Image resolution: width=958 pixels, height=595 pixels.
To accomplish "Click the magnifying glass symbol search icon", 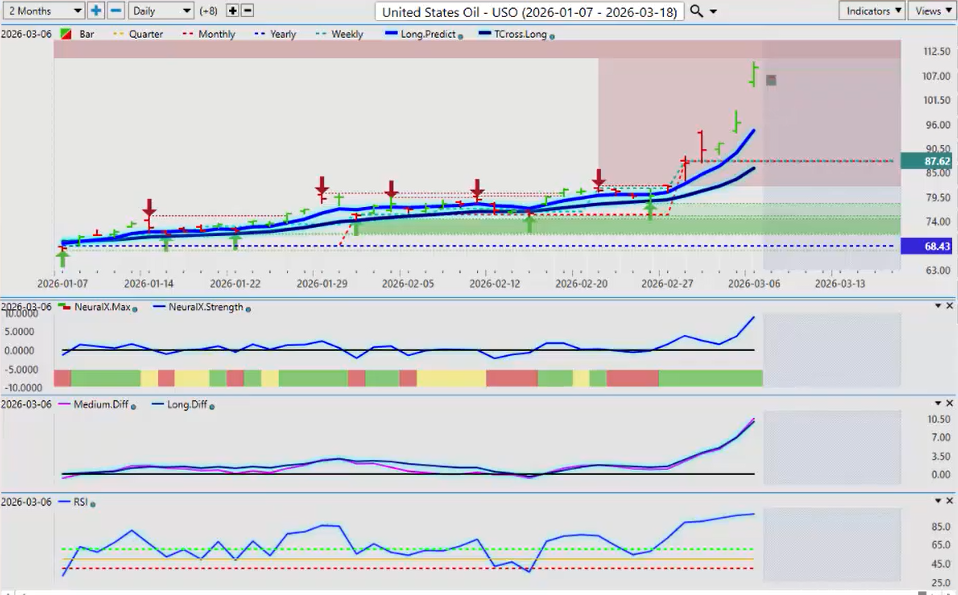I will coord(697,10).
